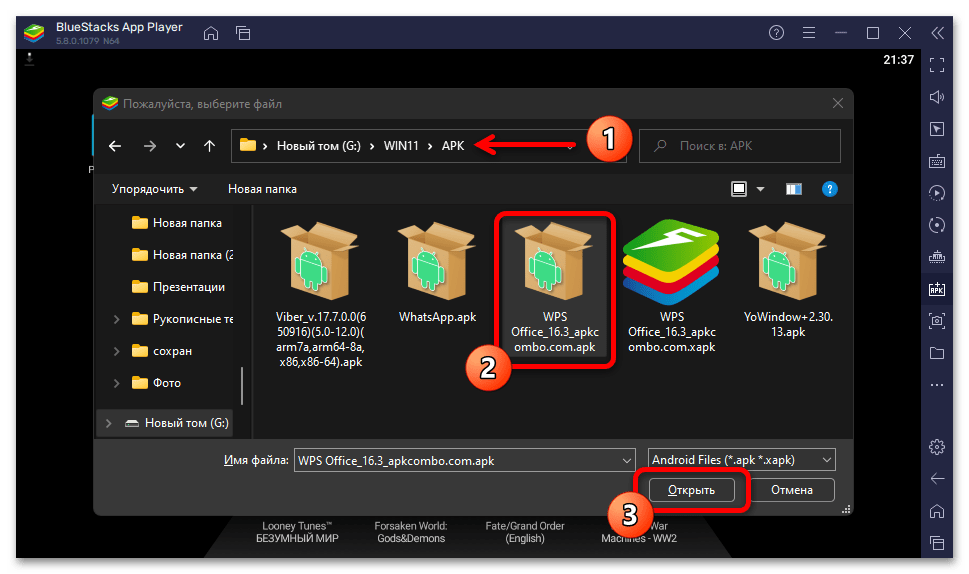Select Фото folder in sidebar tree
The height and width of the screenshot is (574, 969).
tap(156, 383)
